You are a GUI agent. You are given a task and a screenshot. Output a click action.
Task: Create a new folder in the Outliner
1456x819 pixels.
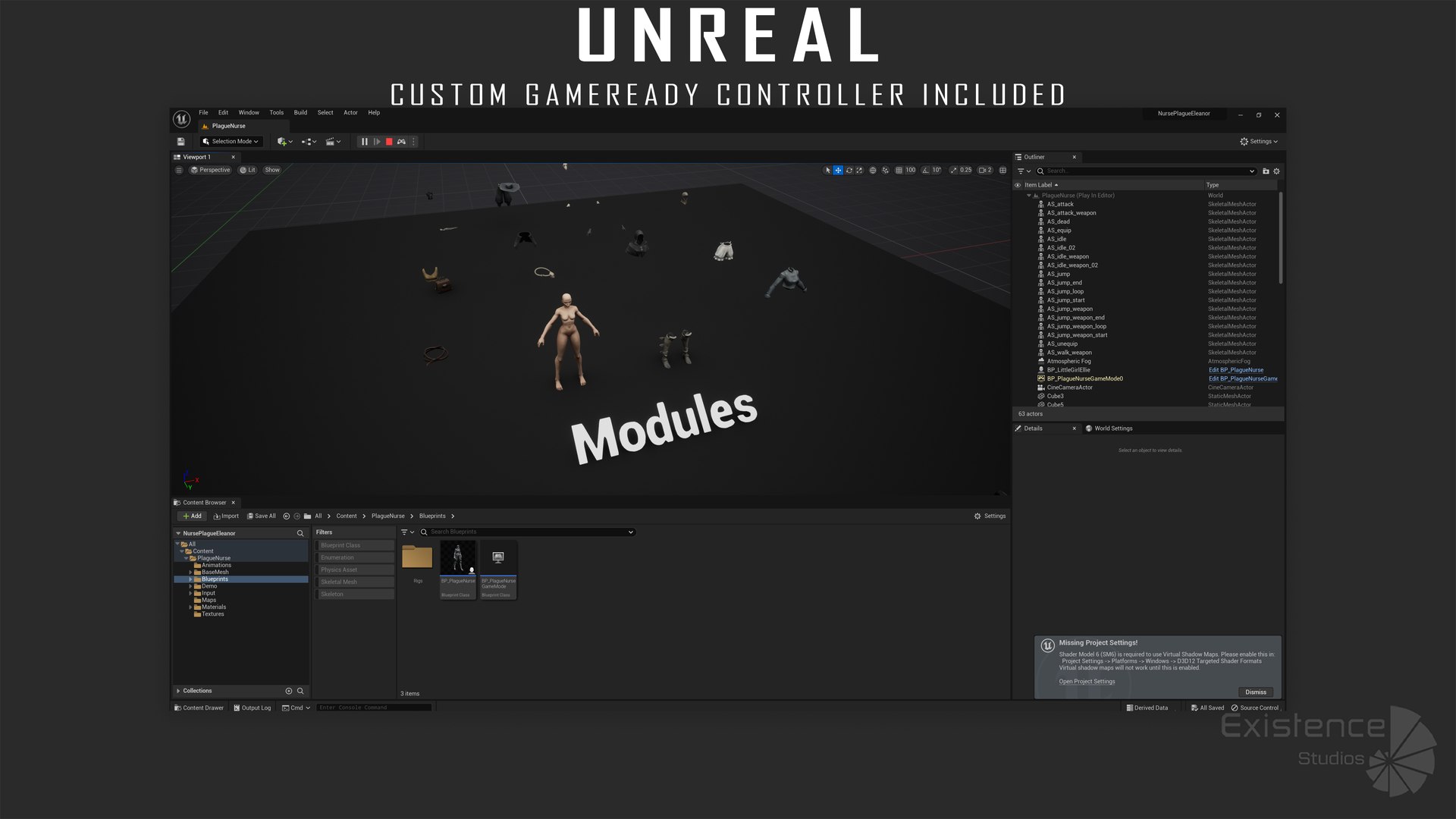(1266, 171)
